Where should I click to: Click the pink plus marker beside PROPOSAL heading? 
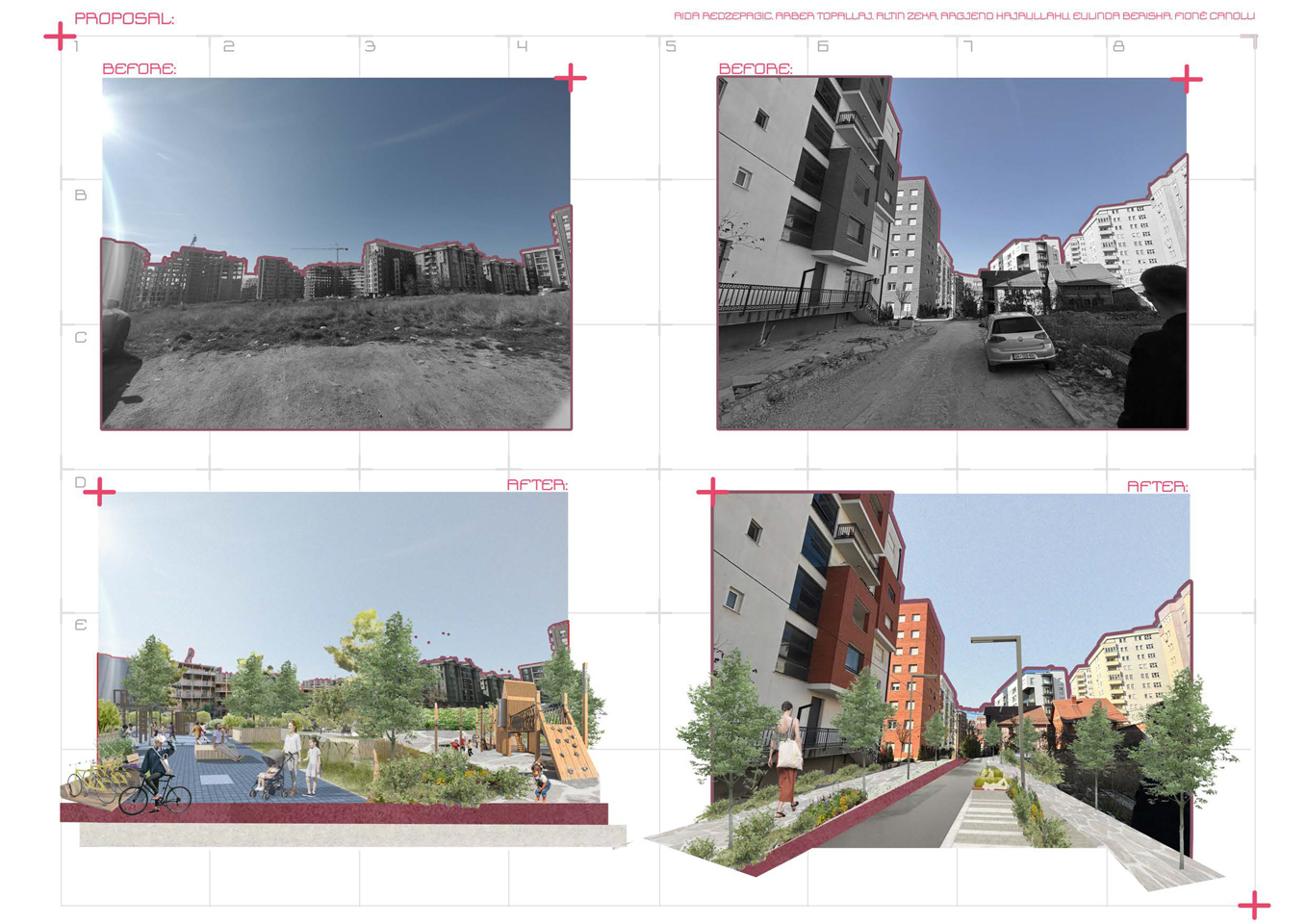pyautogui.click(x=60, y=37)
